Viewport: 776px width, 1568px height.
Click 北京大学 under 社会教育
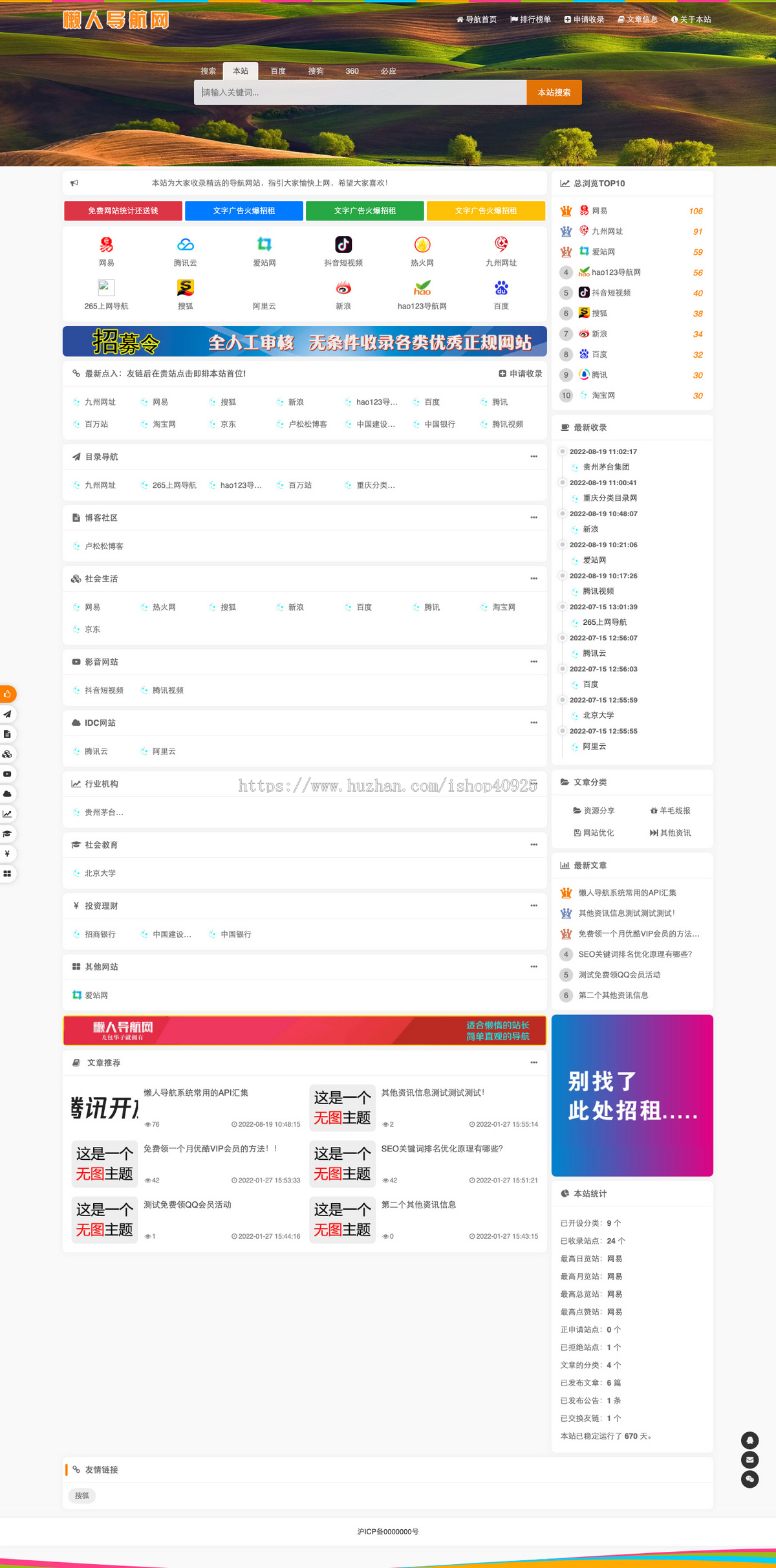pyautogui.click(x=100, y=873)
